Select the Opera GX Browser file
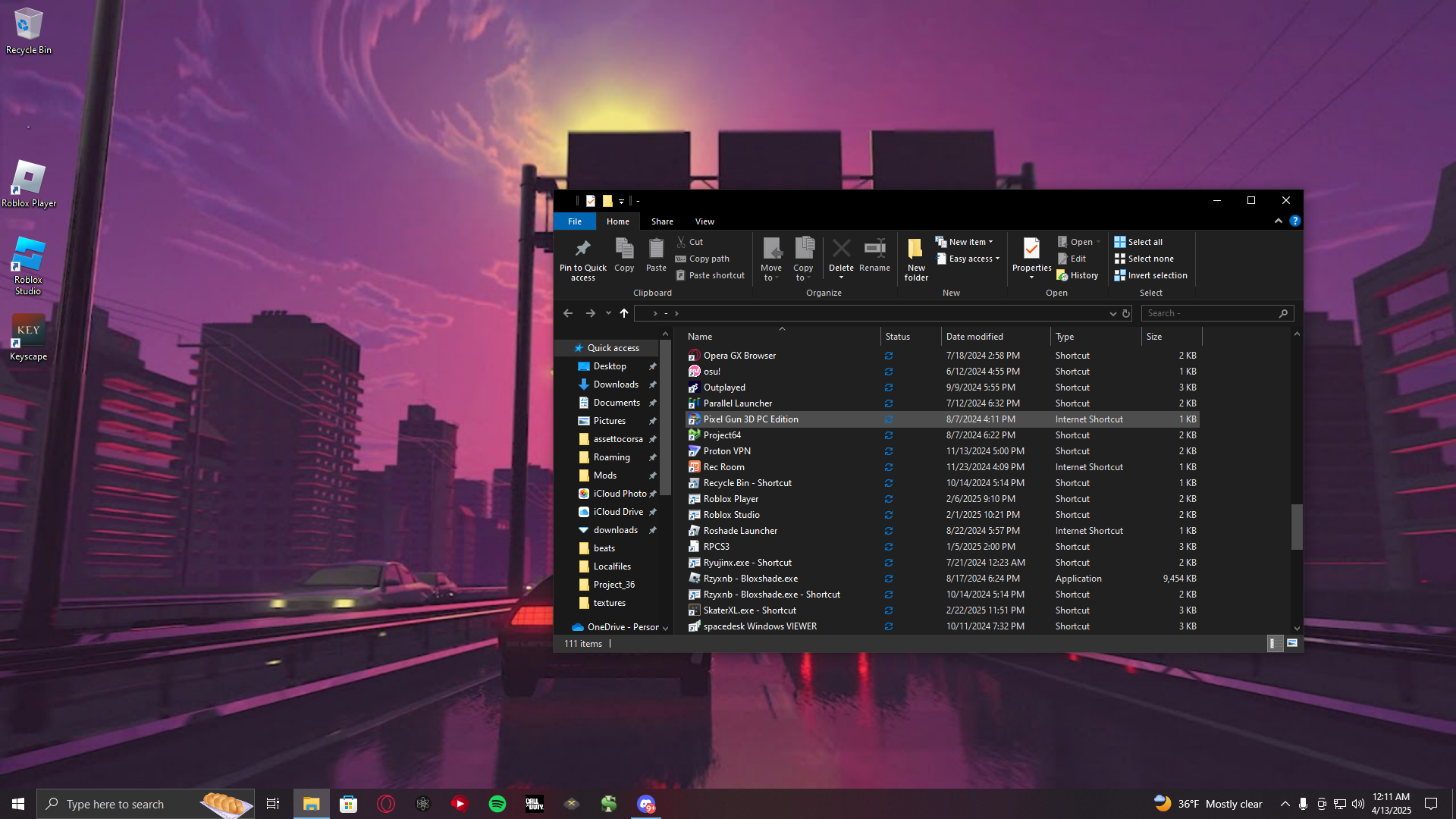The image size is (1456, 819). (942, 356)
